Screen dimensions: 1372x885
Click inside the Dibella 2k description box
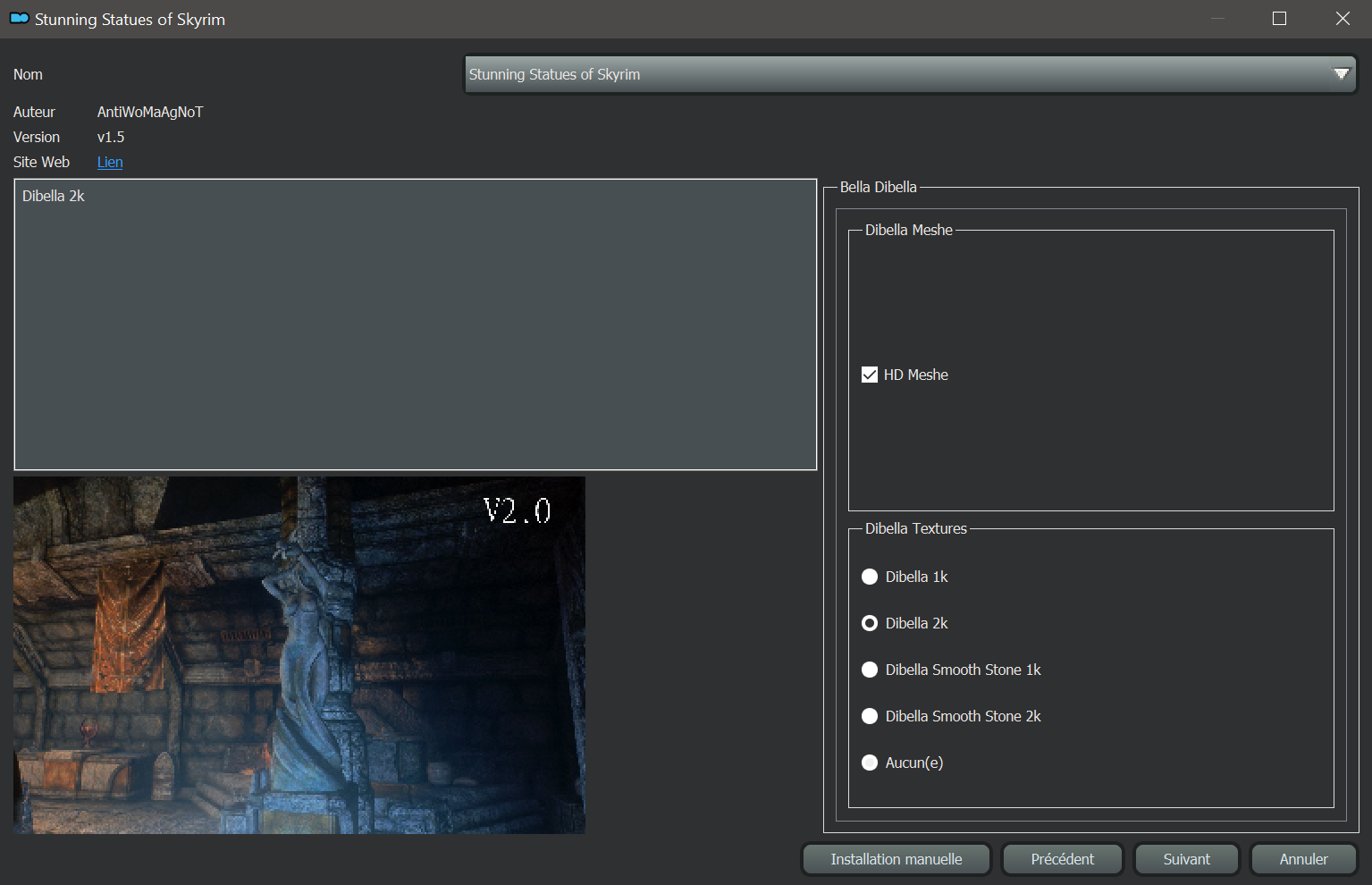tap(416, 324)
